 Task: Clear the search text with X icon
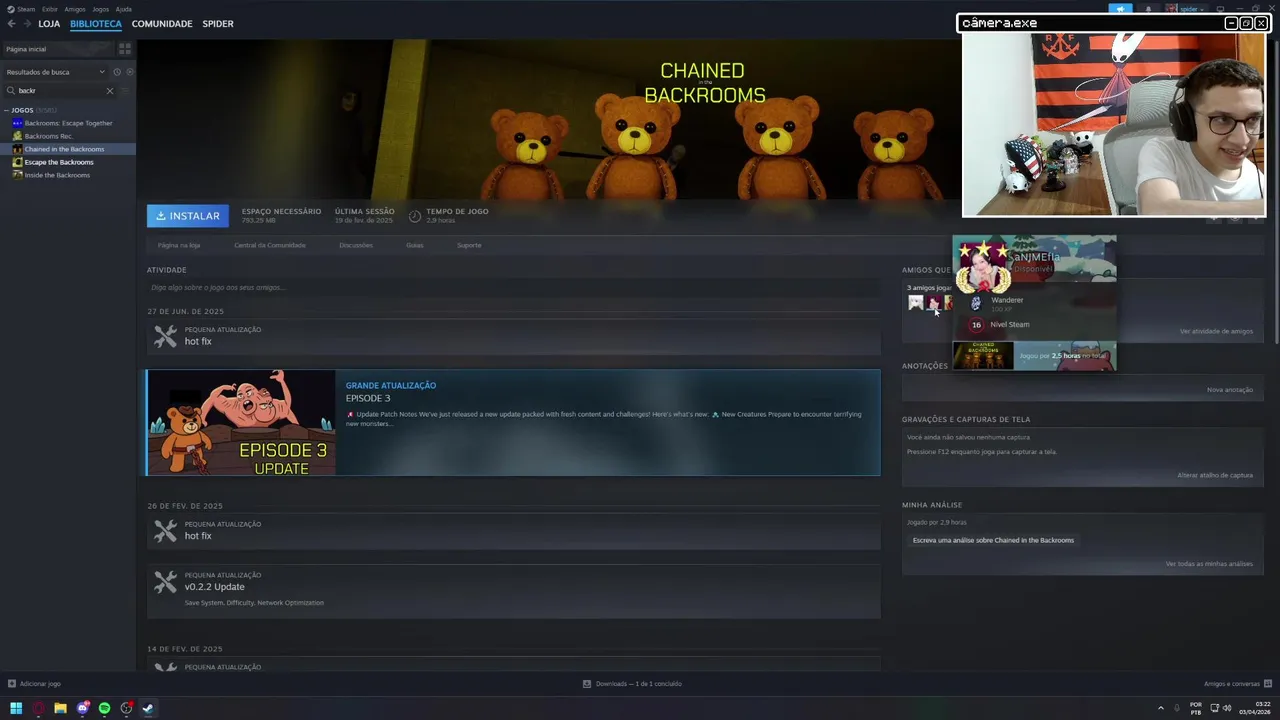point(110,91)
